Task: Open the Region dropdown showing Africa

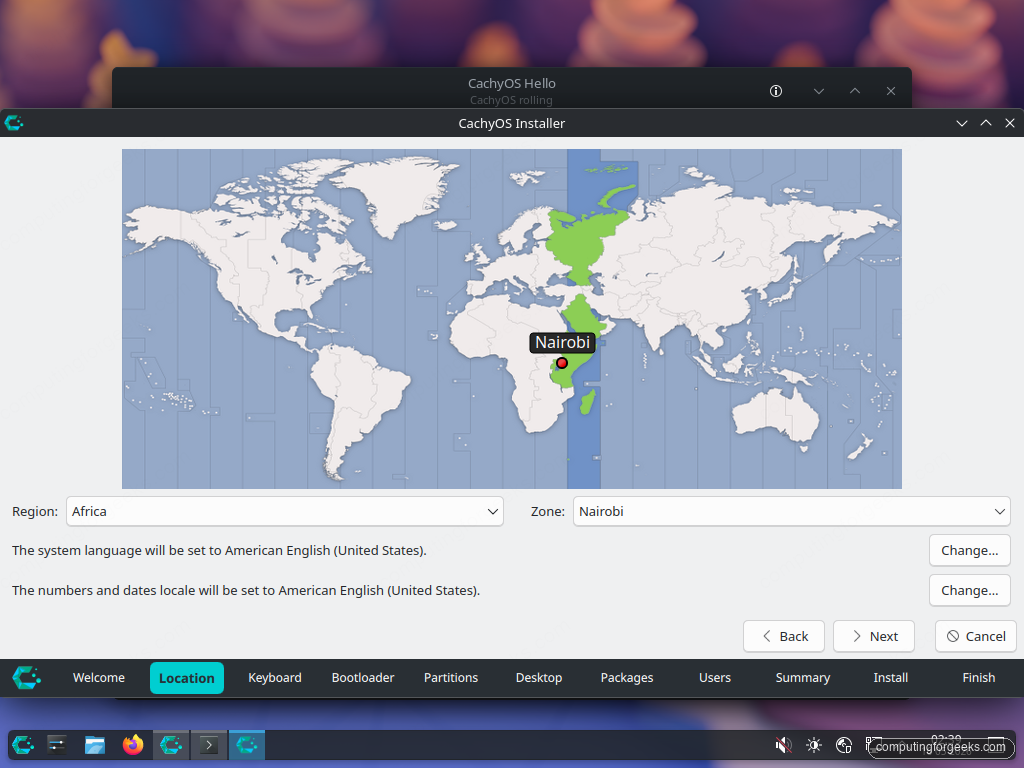Action: click(285, 511)
